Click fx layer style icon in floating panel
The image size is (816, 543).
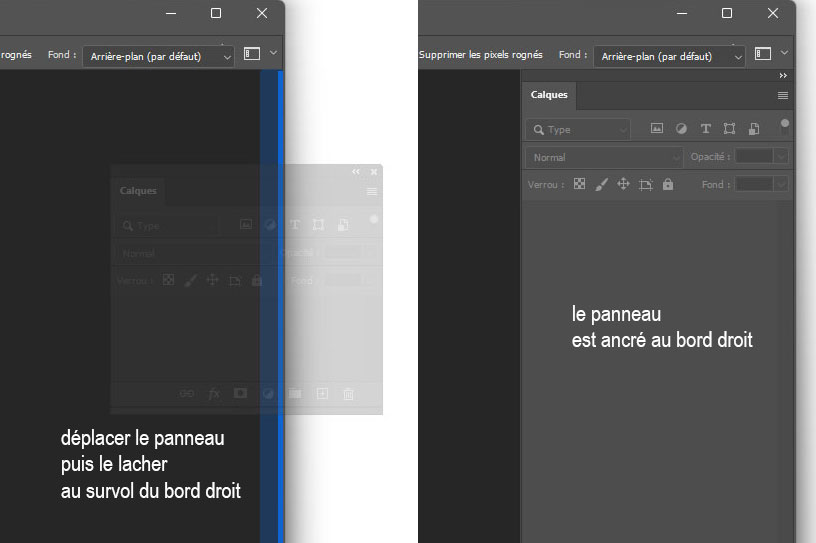[214, 394]
